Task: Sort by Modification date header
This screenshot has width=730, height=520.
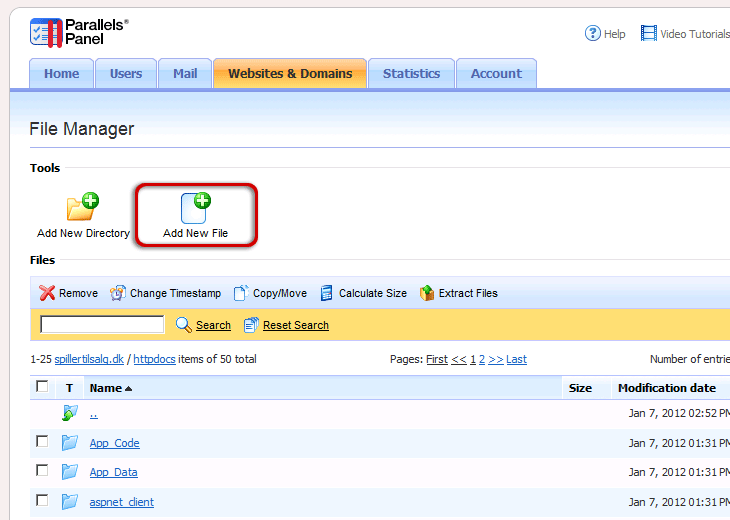Action: coord(667,388)
